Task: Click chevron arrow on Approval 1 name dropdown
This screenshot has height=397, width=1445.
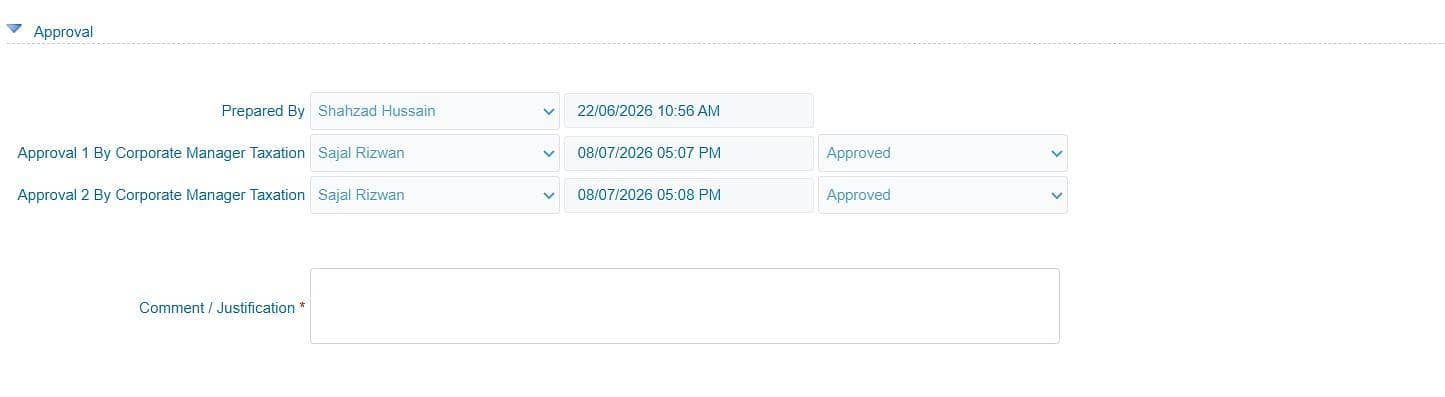Action: tap(548, 153)
